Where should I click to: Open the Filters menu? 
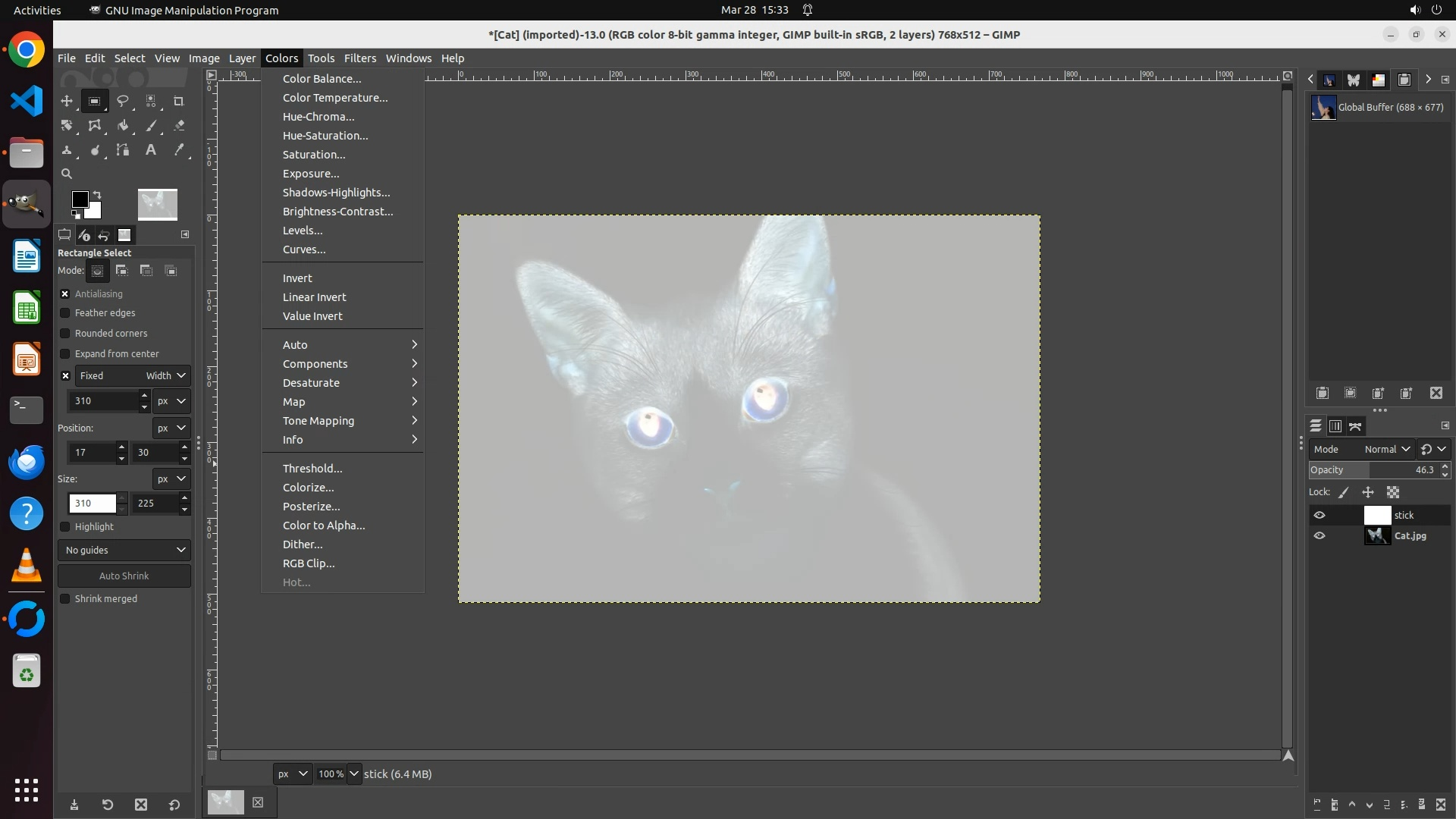pos(359,58)
